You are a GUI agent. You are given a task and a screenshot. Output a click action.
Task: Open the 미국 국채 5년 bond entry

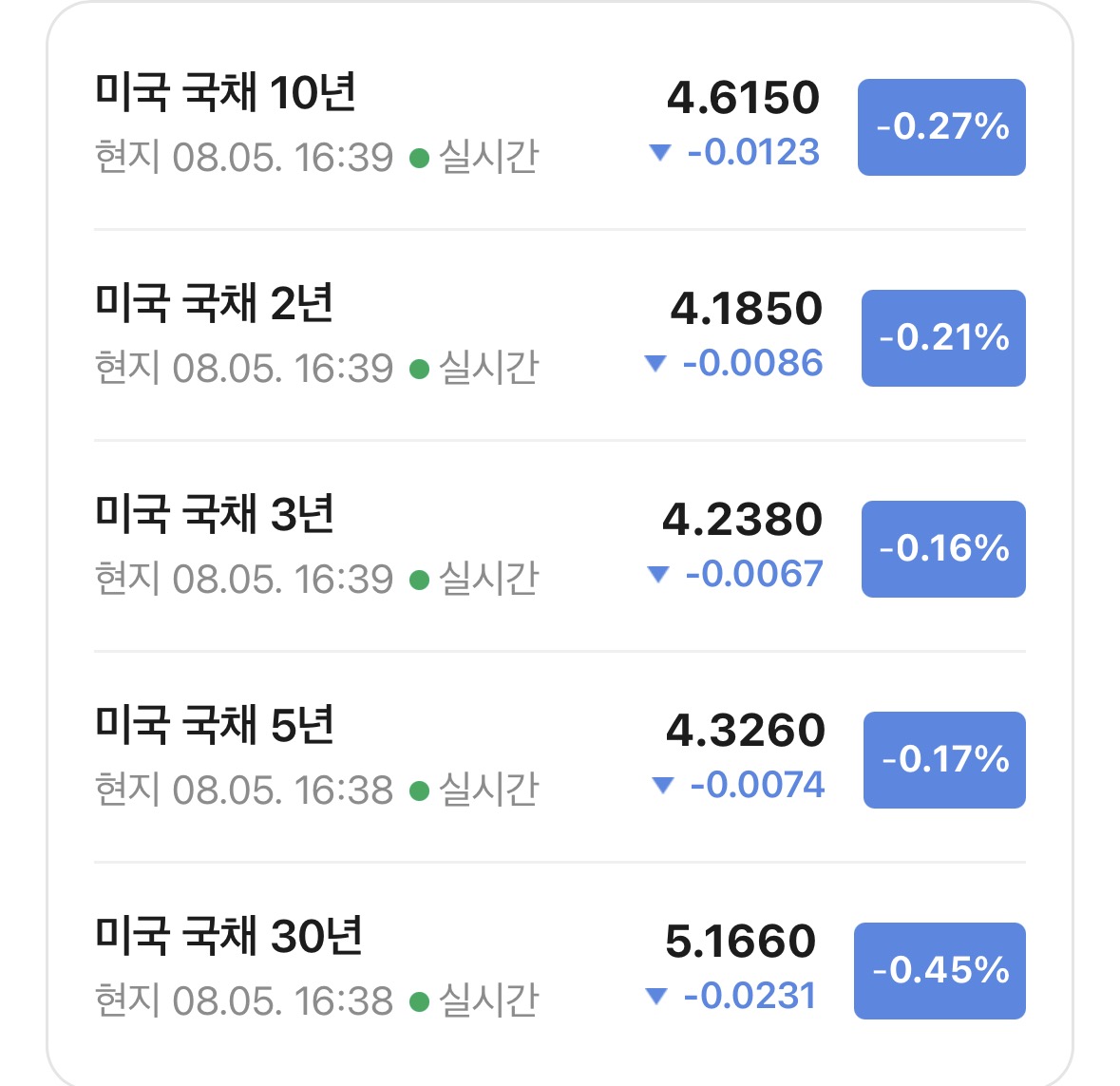[x=560, y=757]
